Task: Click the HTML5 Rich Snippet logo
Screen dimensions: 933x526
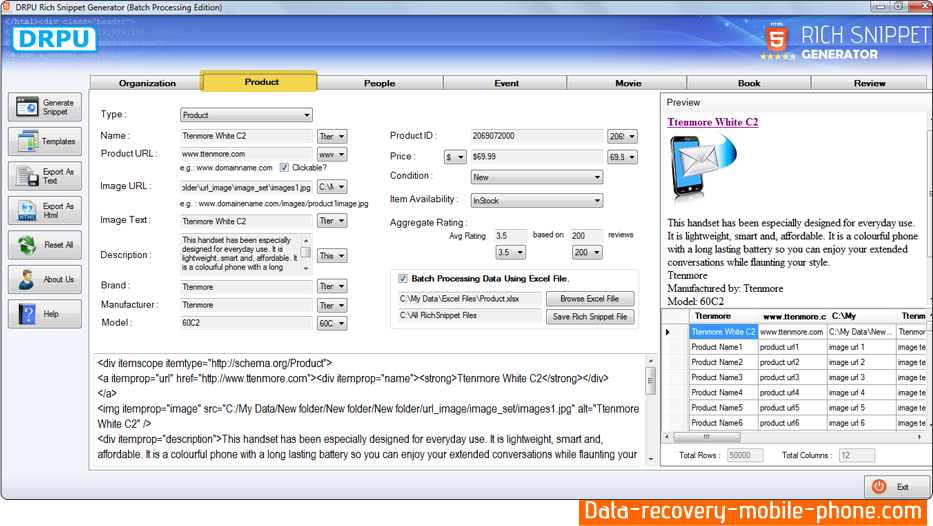Action: click(x=776, y=39)
